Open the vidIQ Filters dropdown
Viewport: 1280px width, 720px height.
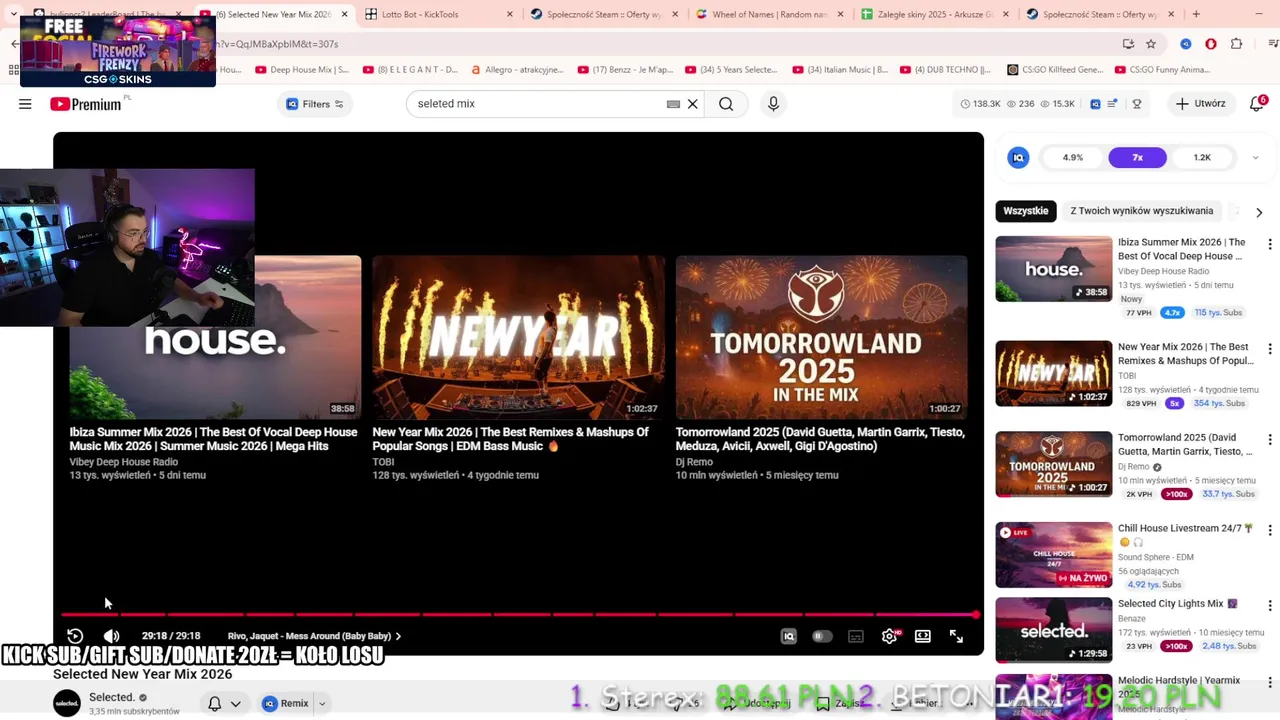pos(316,104)
